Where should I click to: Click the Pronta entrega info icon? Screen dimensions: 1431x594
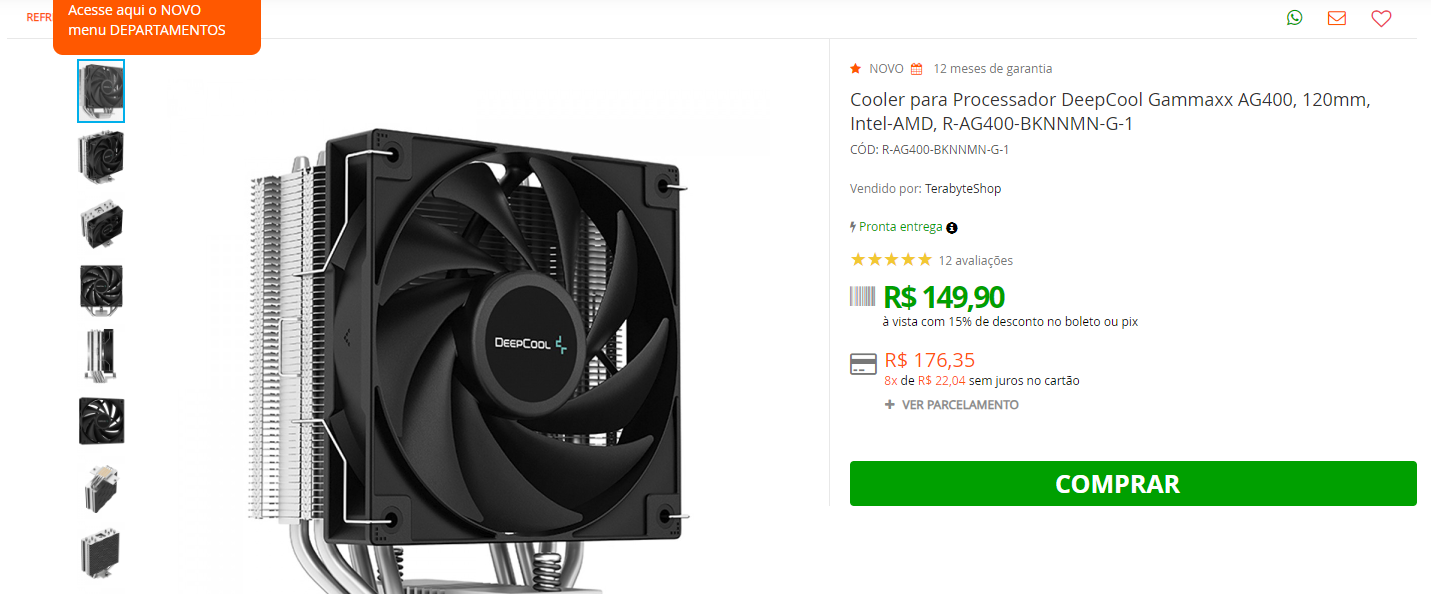tap(952, 228)
